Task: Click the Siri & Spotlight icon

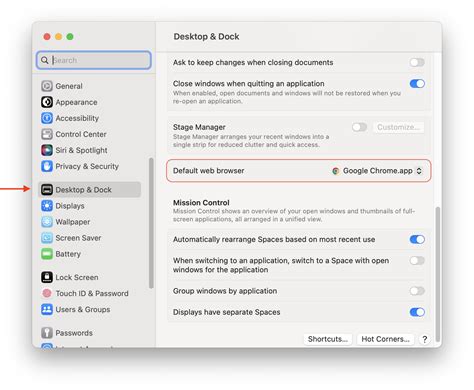Action: (x=47, y=150)
